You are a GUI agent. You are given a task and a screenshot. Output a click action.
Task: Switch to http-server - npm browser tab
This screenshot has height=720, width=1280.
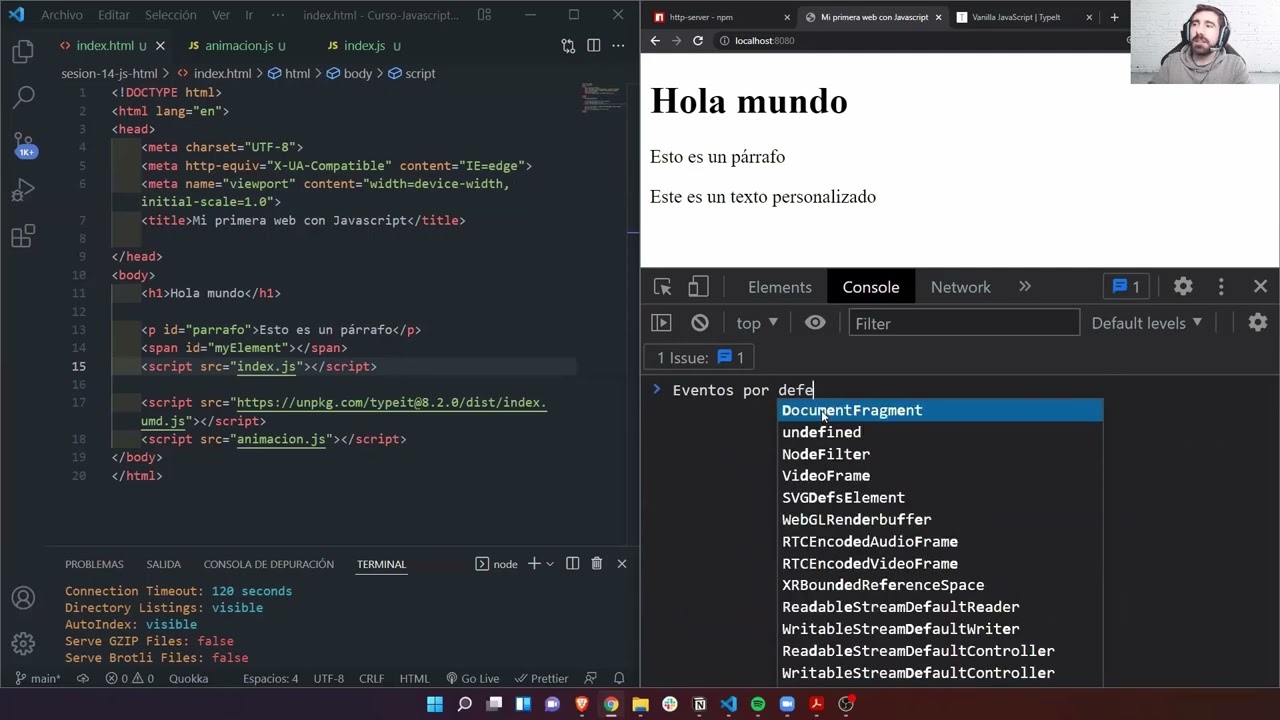720,17
